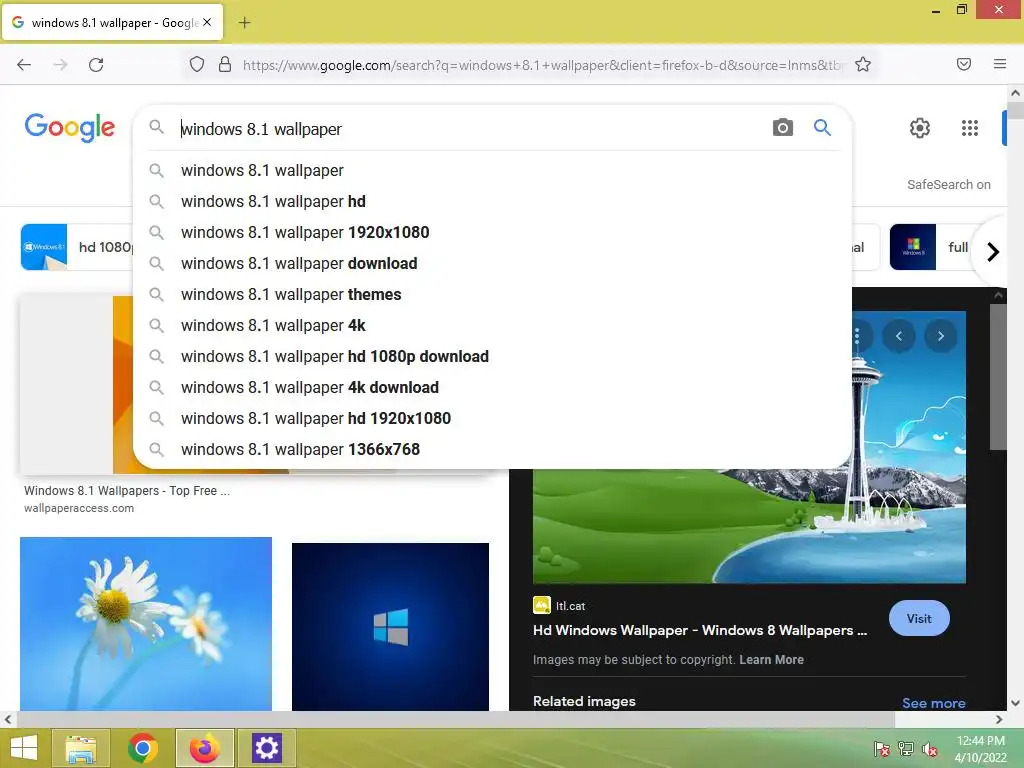Image resolution: width=1024 pixels, height=768 pixels.
Task: Select the windows 8.1 wallpaper Google tab
Action: coord(112,22)
